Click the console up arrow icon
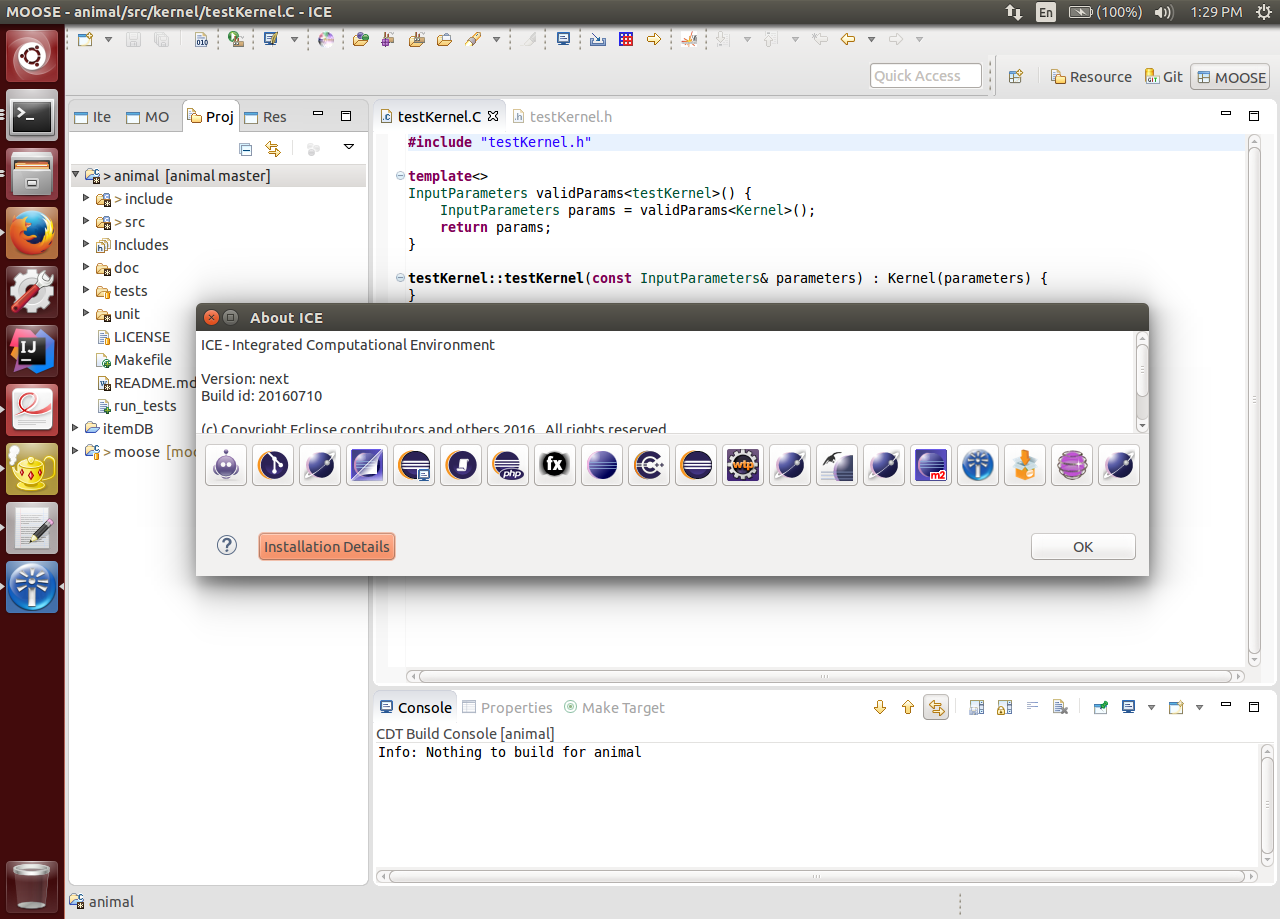The image size is (1280, 919). tap(908, 707)
